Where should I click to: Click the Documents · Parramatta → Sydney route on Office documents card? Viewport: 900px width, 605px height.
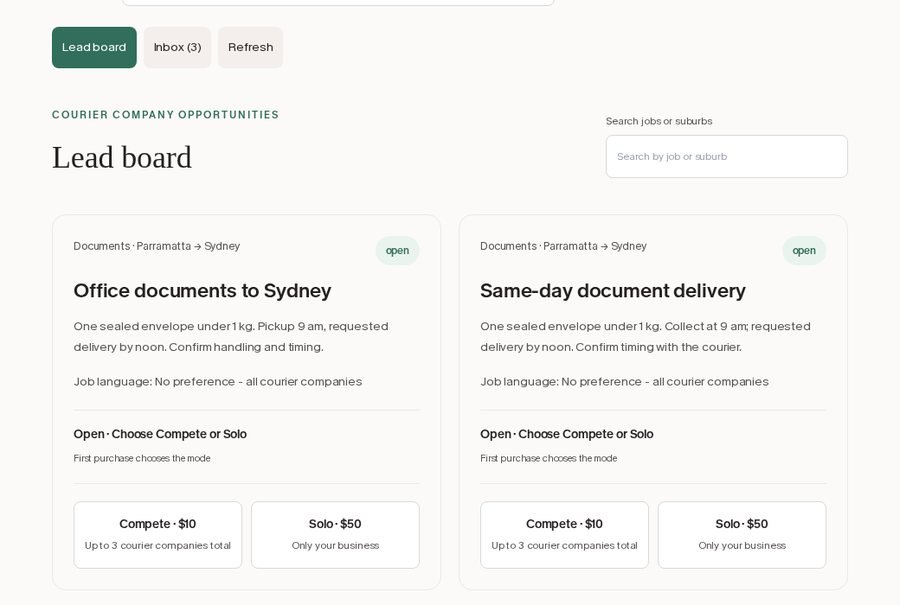tap(157, 246)
